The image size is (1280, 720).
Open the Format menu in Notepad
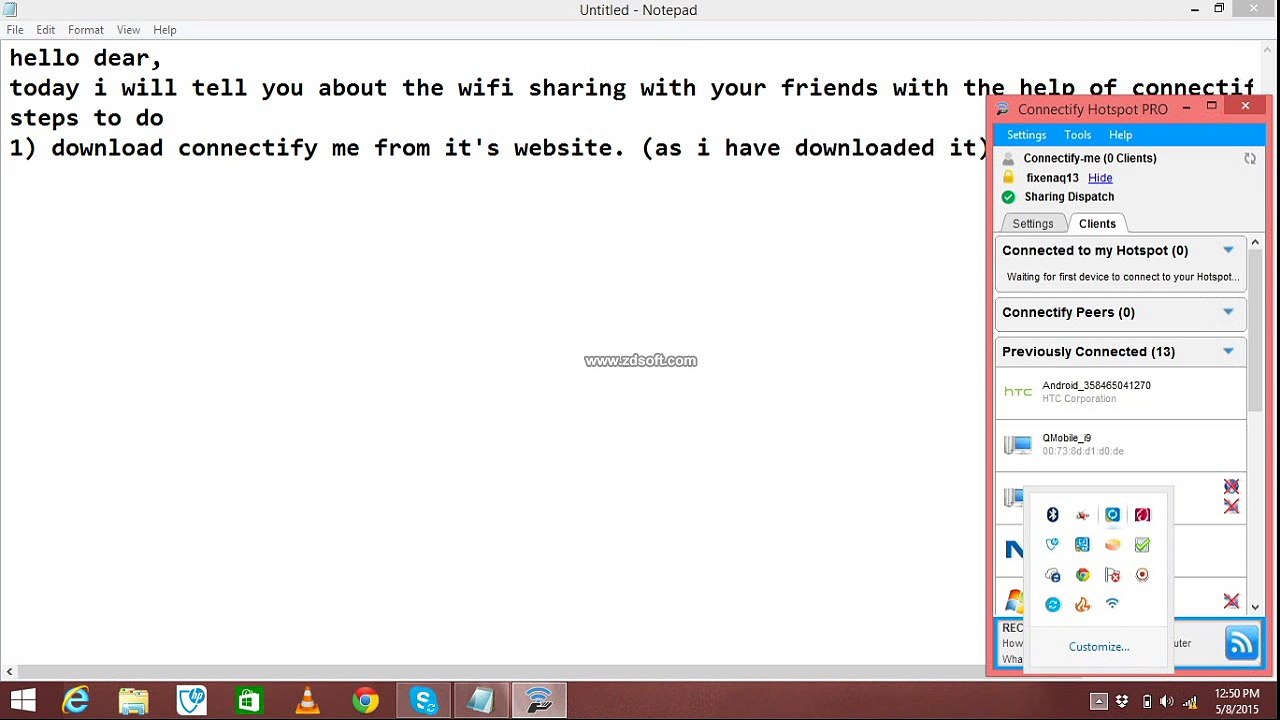point(86,30)
